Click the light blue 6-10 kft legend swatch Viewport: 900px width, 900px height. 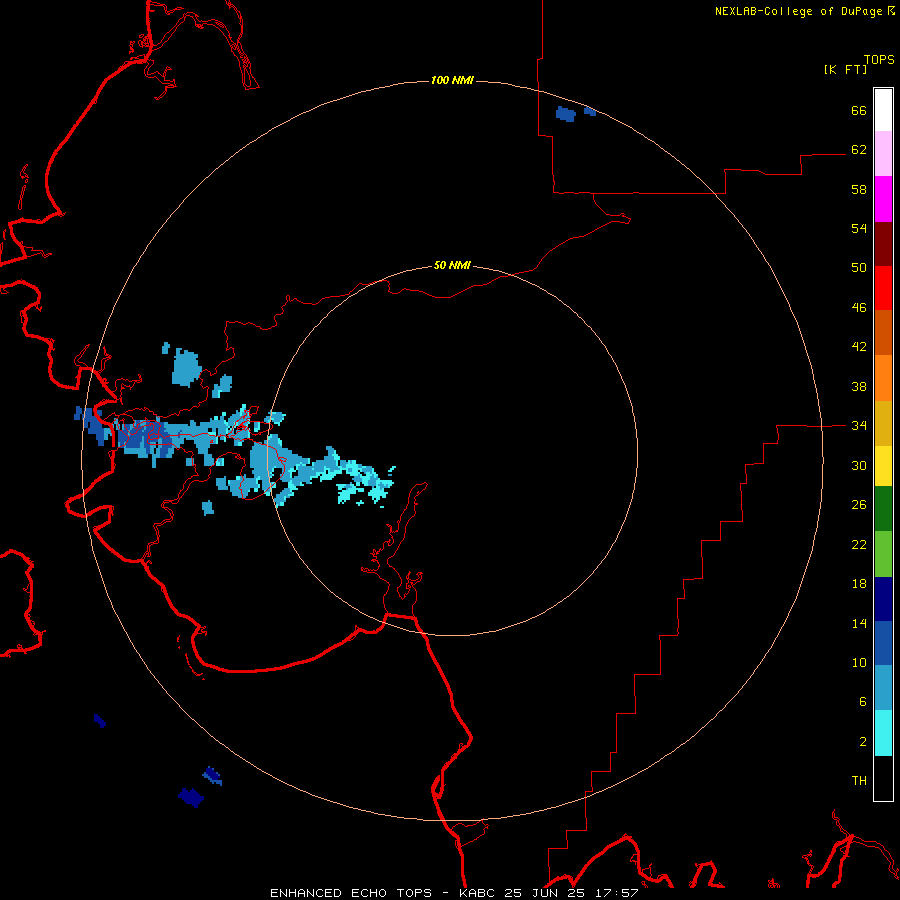(883, 688)
